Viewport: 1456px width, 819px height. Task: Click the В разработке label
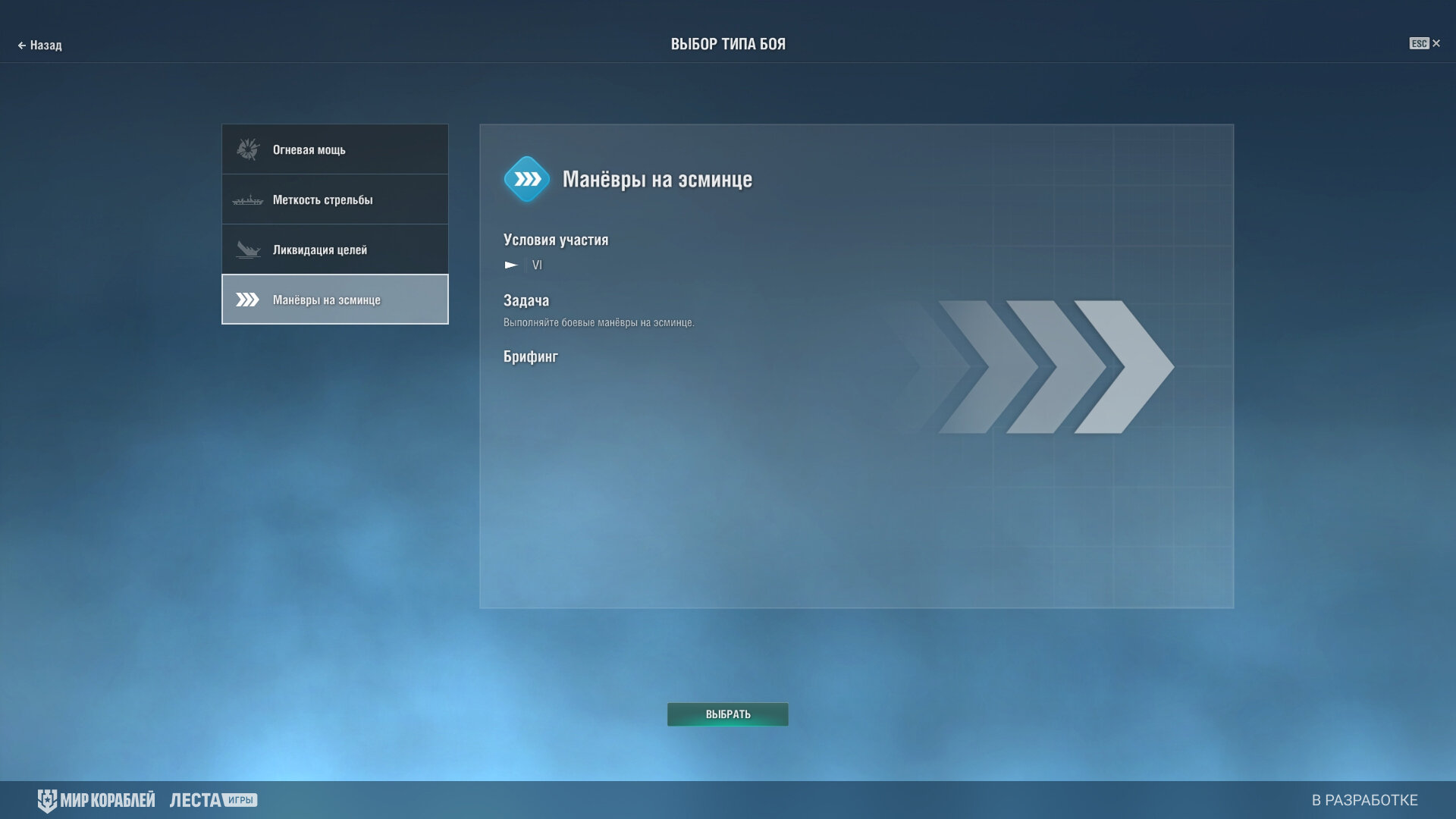coord(1365,800)
